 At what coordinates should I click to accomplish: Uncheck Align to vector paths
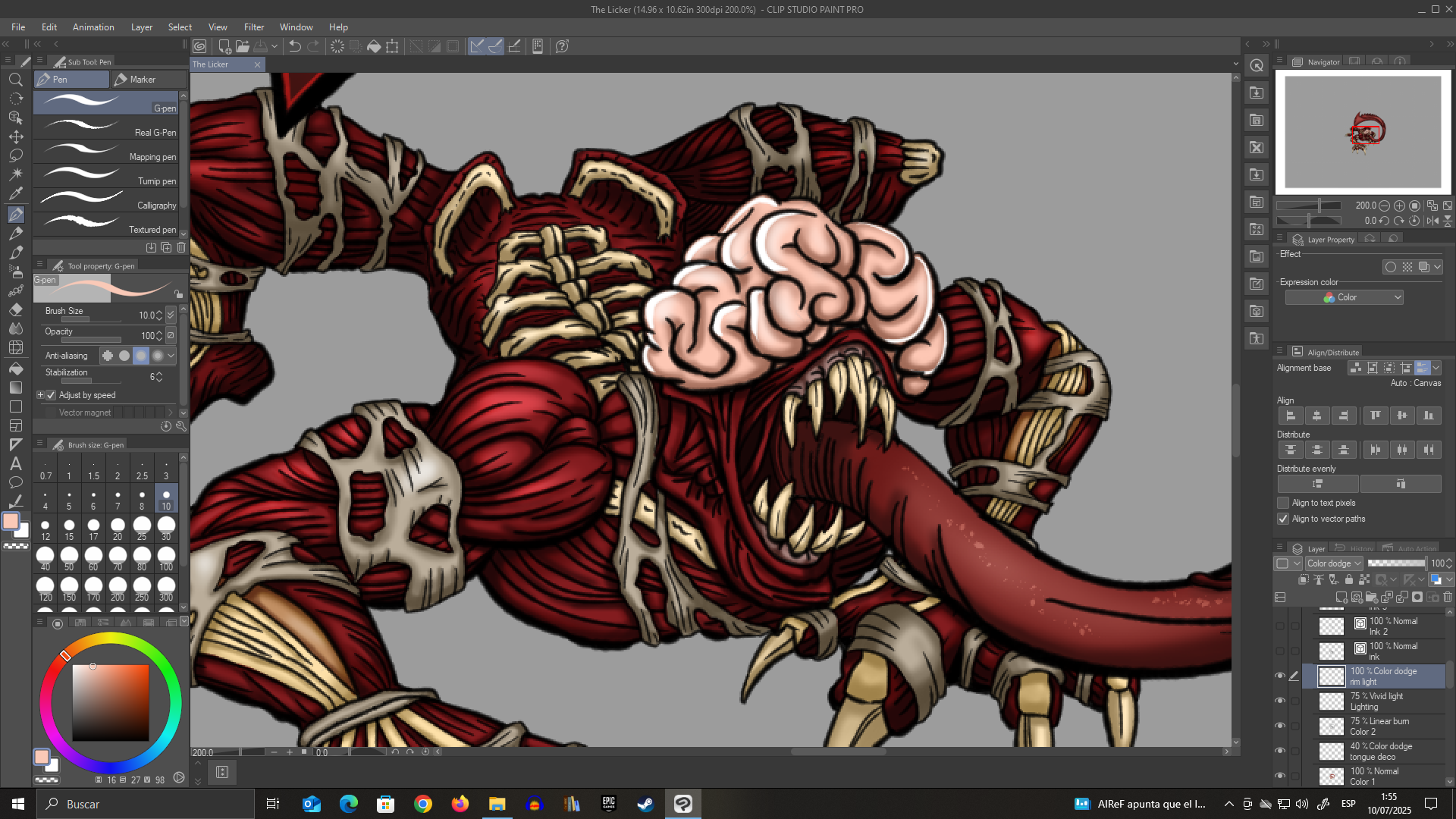click(x=1283, y=519)
